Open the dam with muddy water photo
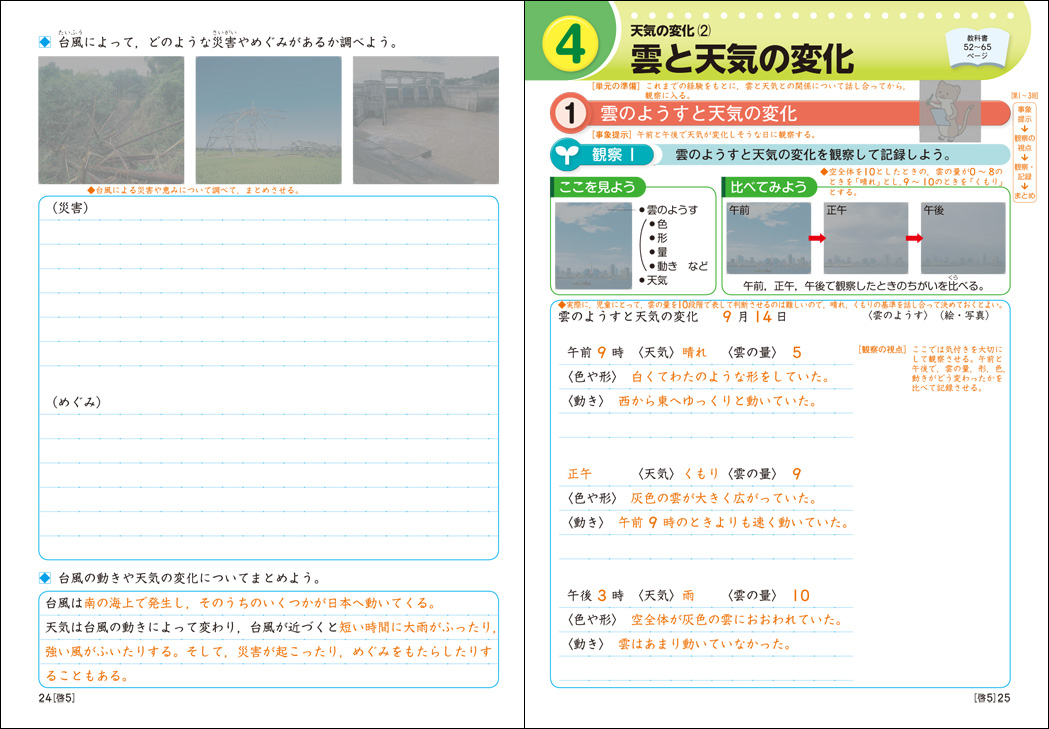Viewport: 1049px width, 729px height. pyautogui.click(x=426, y=120)
